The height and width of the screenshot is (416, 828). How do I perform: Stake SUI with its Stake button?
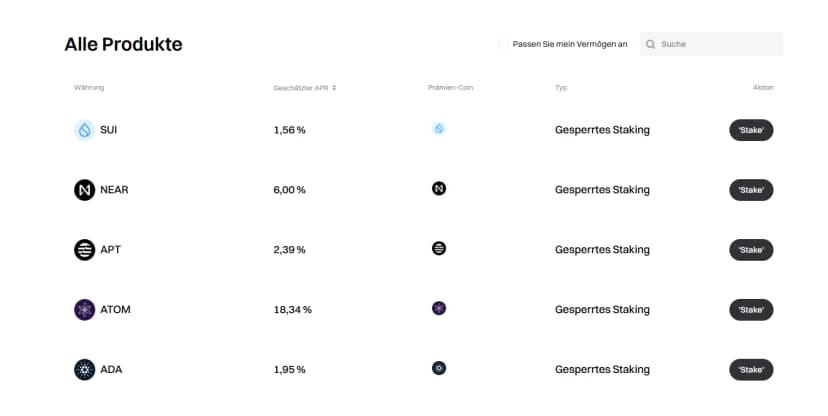coord(751,130)
